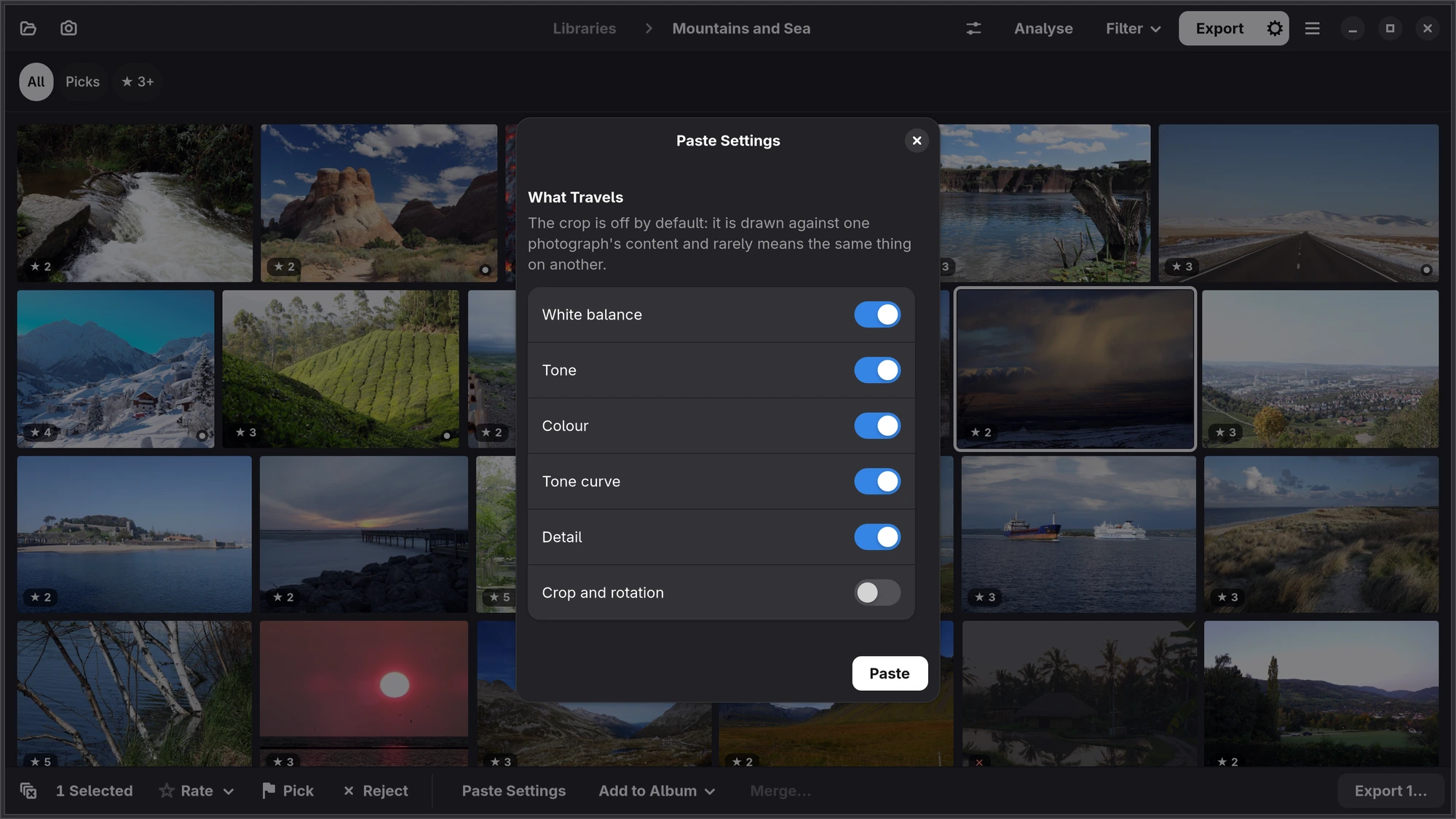Switch to the Picks tab
The height and width of the screenshot is (819, 1456).
pos(82,82)
